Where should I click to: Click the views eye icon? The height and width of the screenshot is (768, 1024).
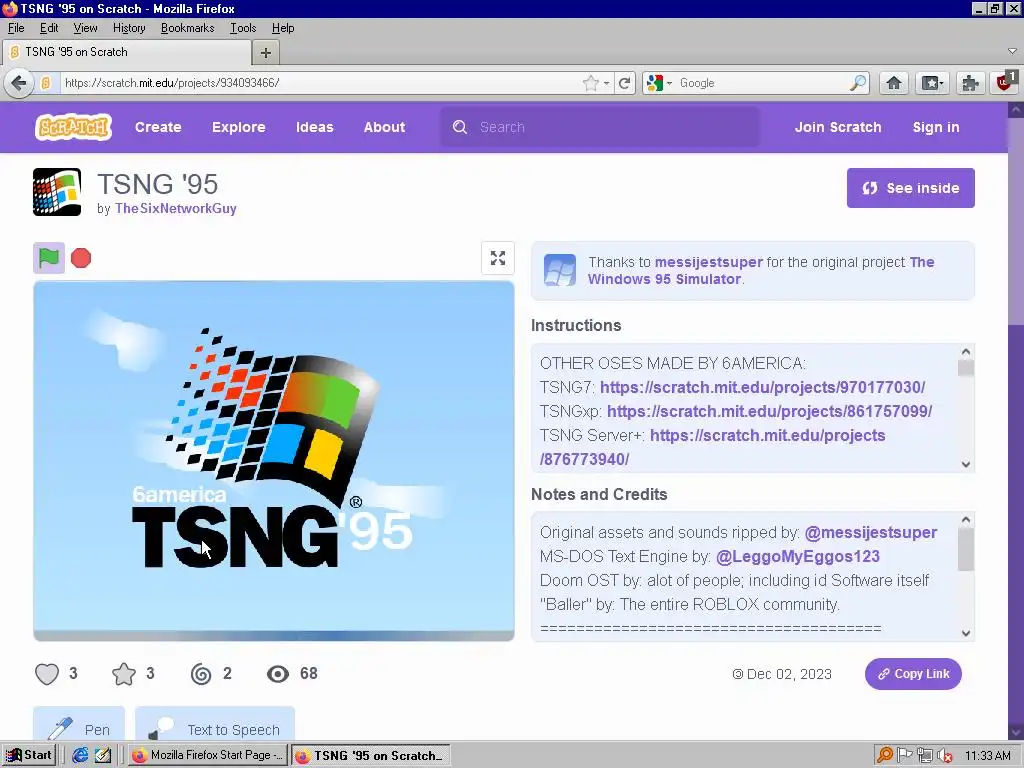tap(278, 673)
